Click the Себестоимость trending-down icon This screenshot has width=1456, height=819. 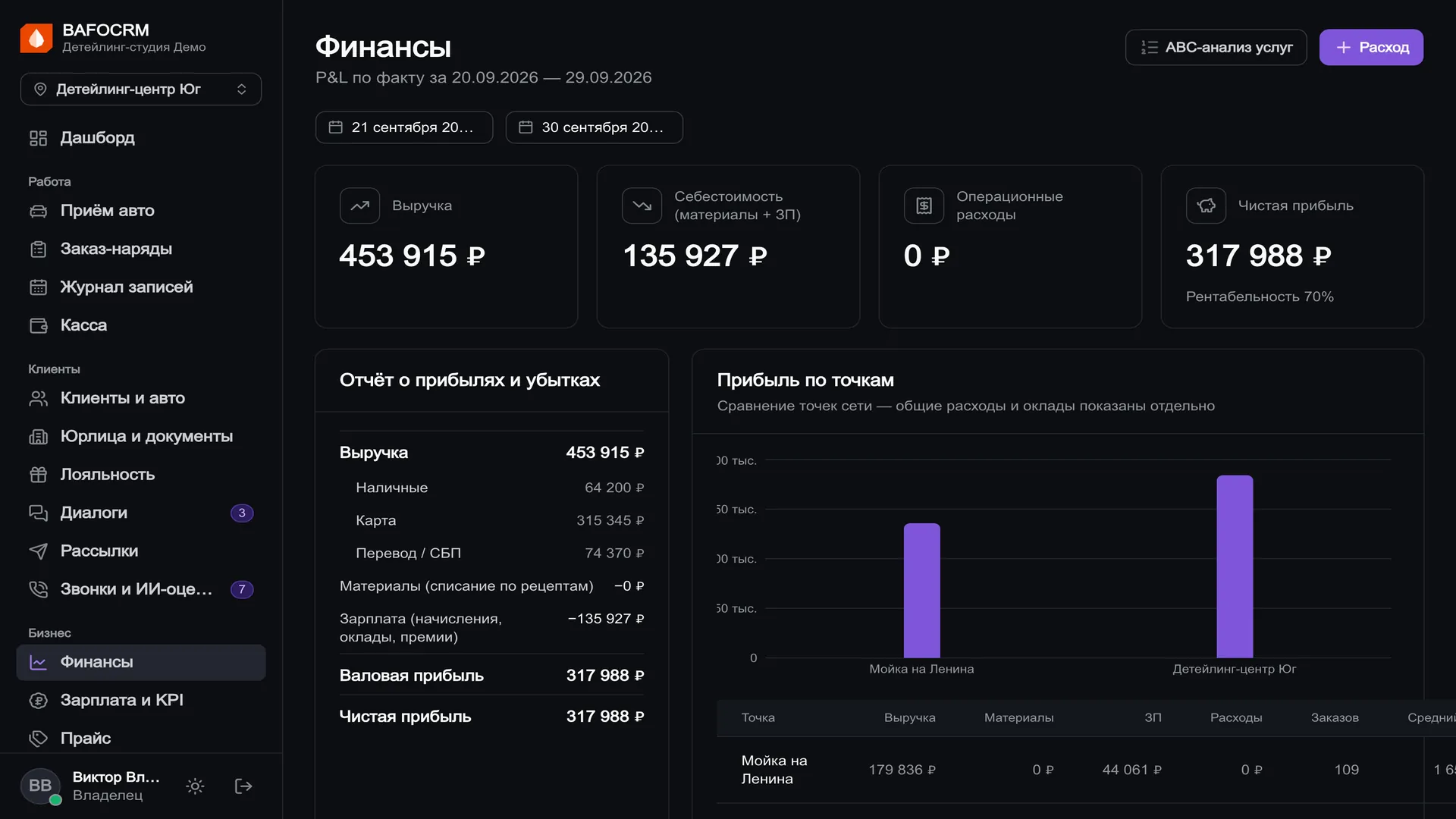click(x=642, y=206)
